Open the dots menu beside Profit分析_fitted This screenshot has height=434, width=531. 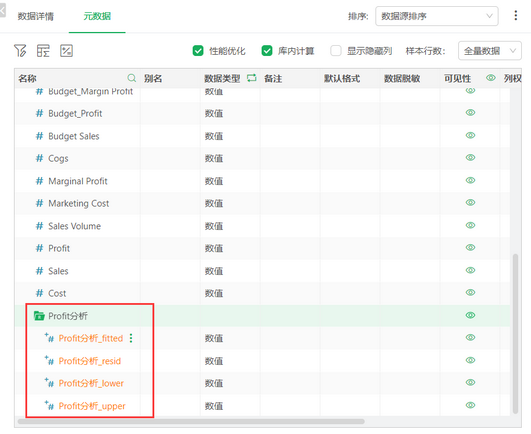click(x=131, y=338)
